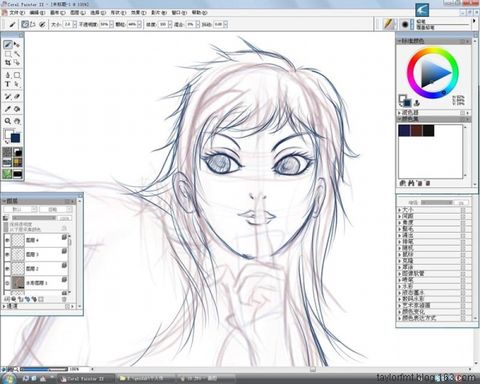Open the 帮助 menu
The height and width of the screenshot is (384, 480).
pos(199,13)
